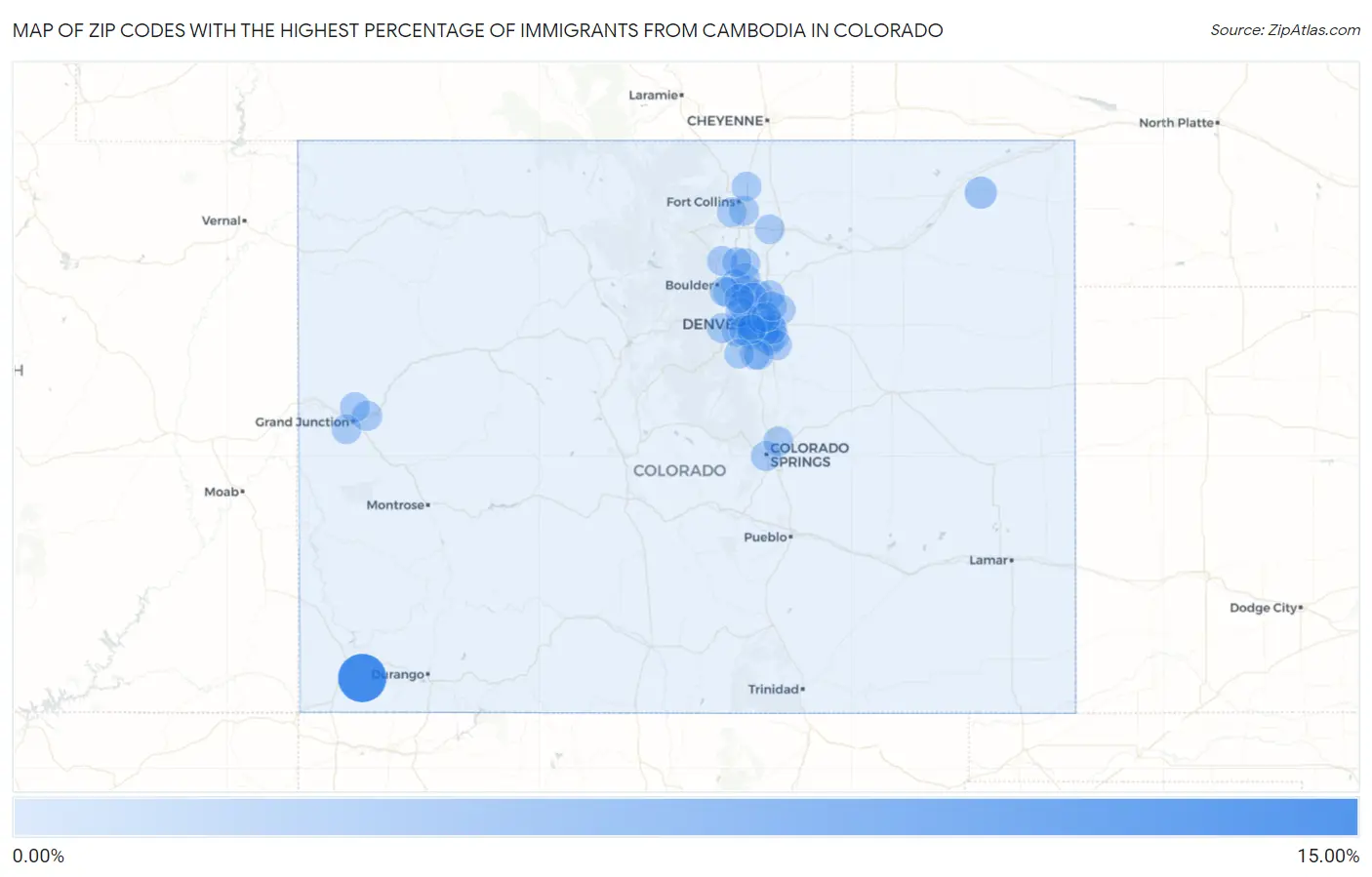Click the Trinidad city label
Image resolution: width=1372 pixels, height=877 pixels.
tap(776, 690)
